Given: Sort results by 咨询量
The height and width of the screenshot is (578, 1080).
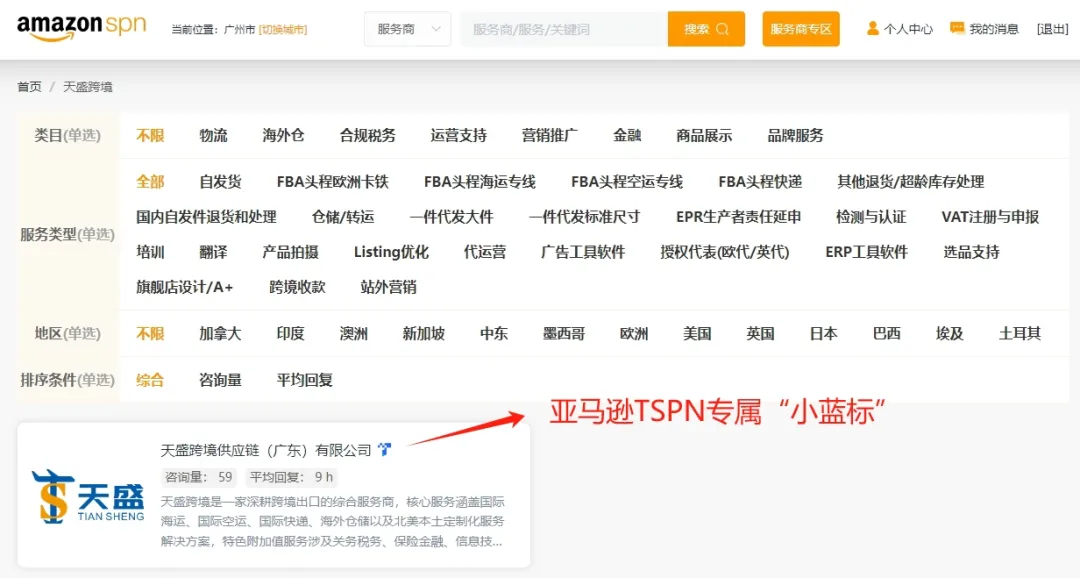Looking at the screenshot, I should (x=220, y=380).
